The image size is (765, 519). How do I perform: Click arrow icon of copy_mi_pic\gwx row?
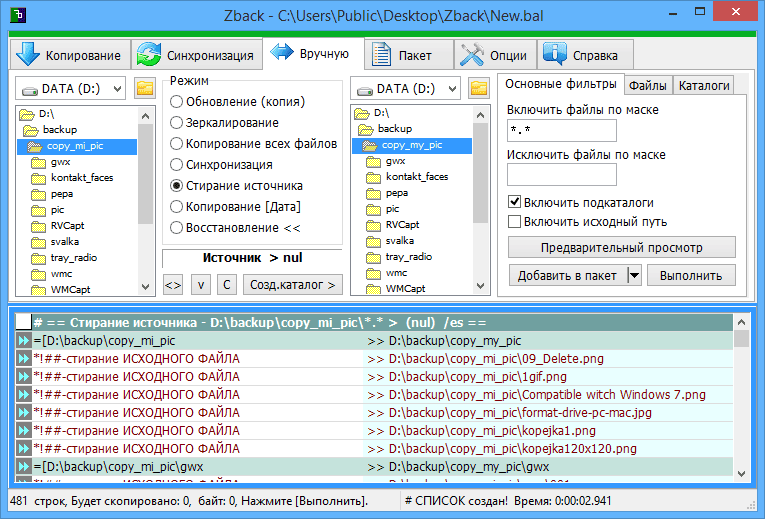[x=23, y=467]
